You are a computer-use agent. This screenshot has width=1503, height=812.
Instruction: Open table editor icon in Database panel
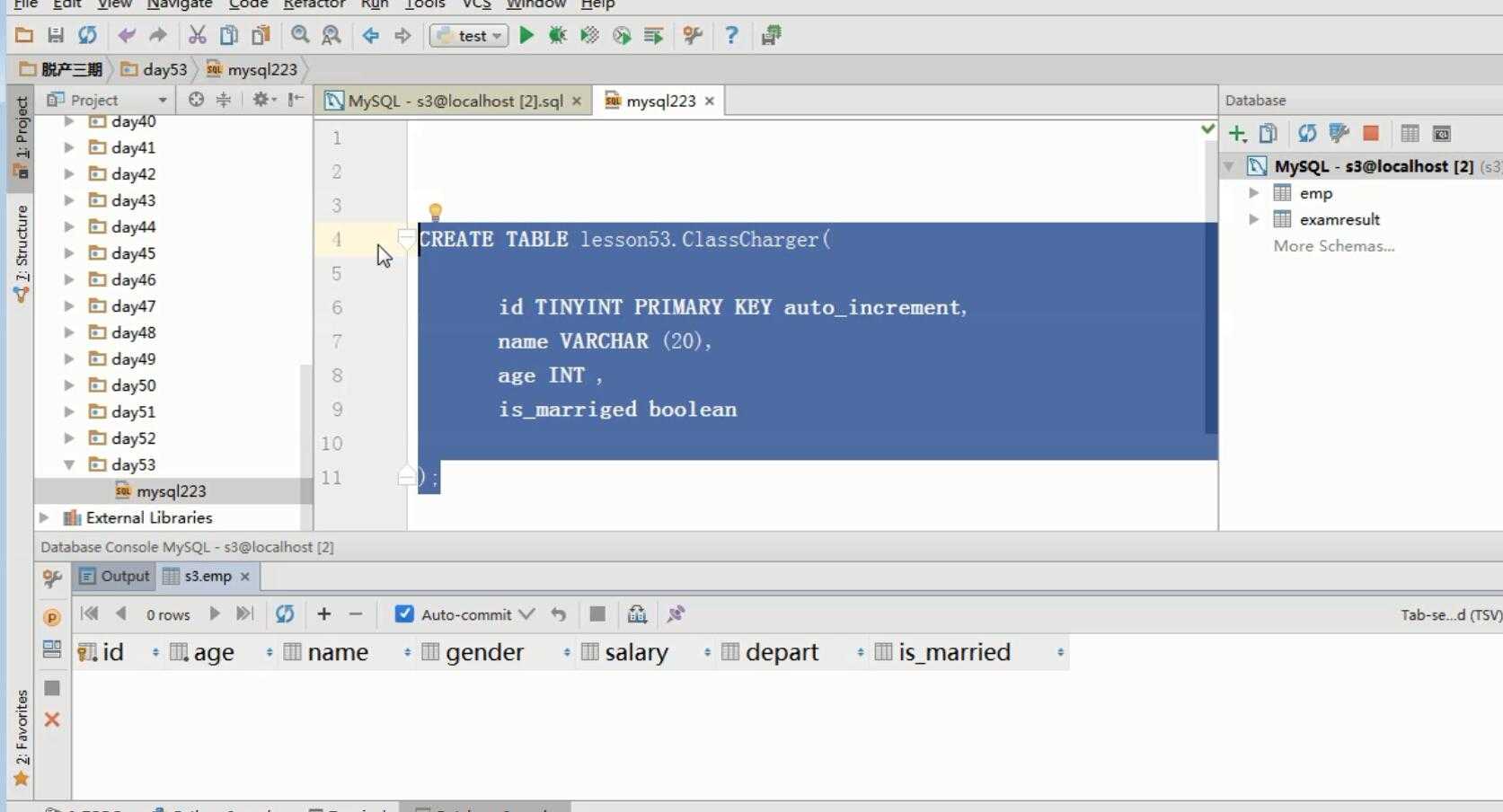[1410, 134]
